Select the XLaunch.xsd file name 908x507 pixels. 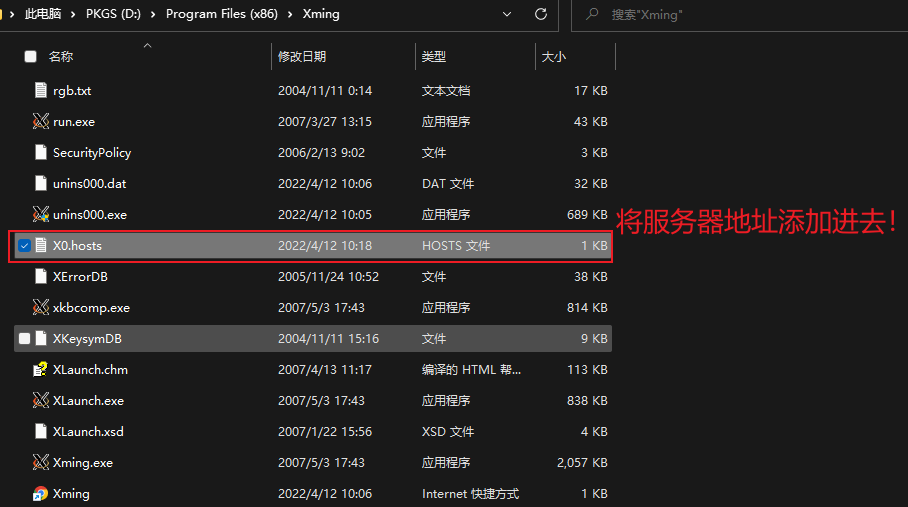[89, 431]
